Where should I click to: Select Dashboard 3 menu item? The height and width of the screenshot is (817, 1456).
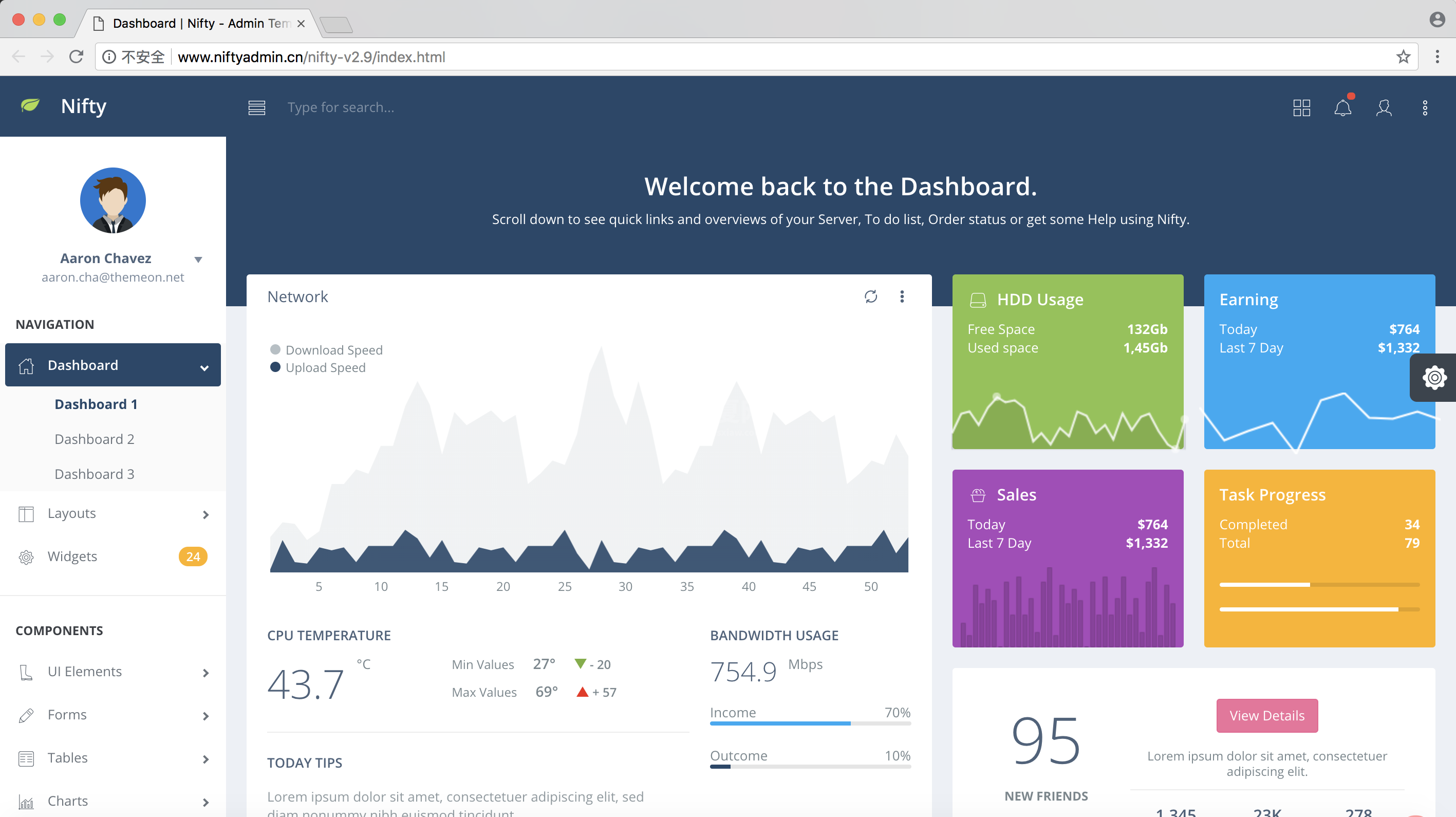95,474
